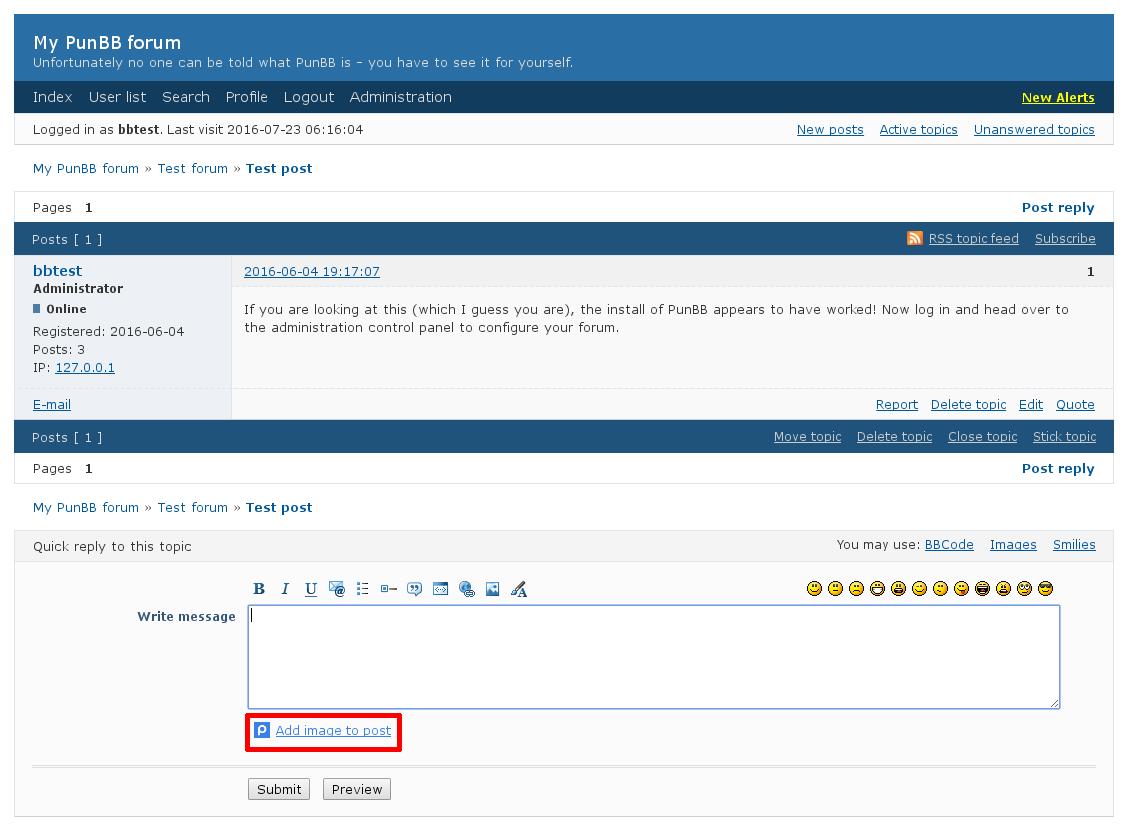Viewport: 1127px width, 824px height.
Task: Click the RSS topic feed icon
Action: pos(914,238)
